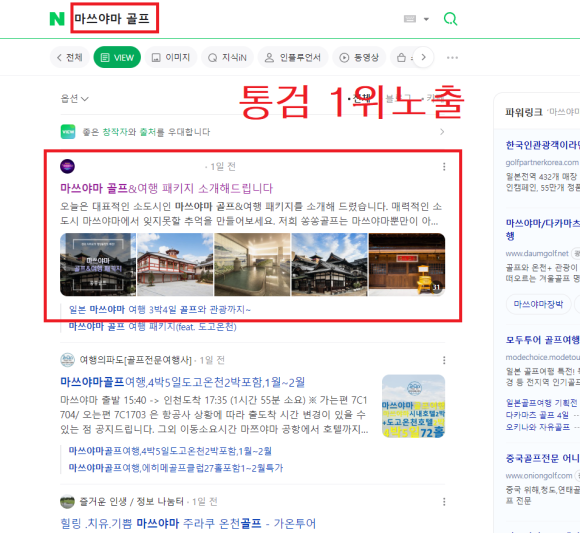Image resolution: width=580 pixels, height=533 pixels.
Task: Open the thumbnail with 골프&여행 패키지 overlay text
Action: (98, 264)
